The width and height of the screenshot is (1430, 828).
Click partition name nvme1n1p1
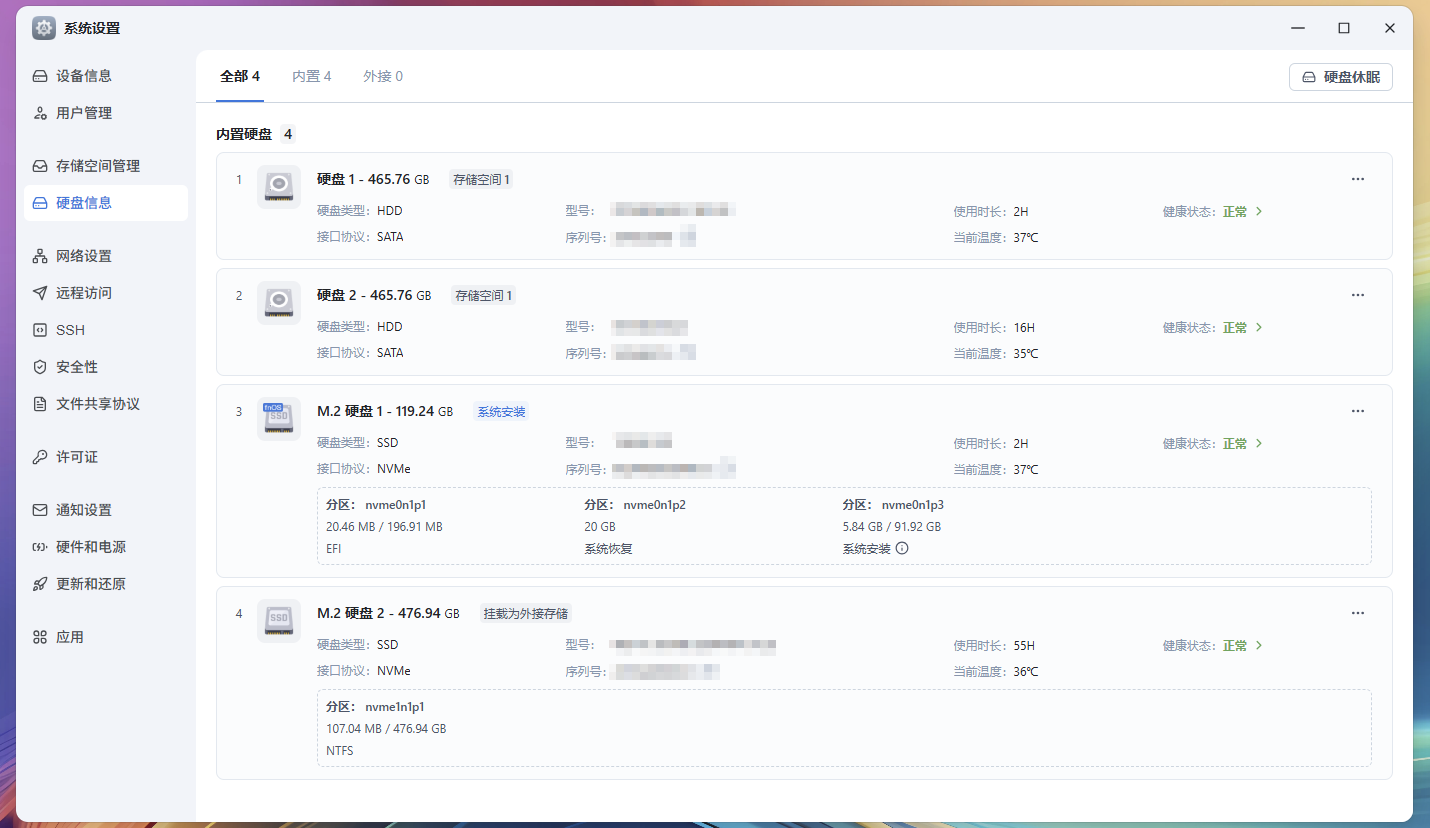[395, 707]
